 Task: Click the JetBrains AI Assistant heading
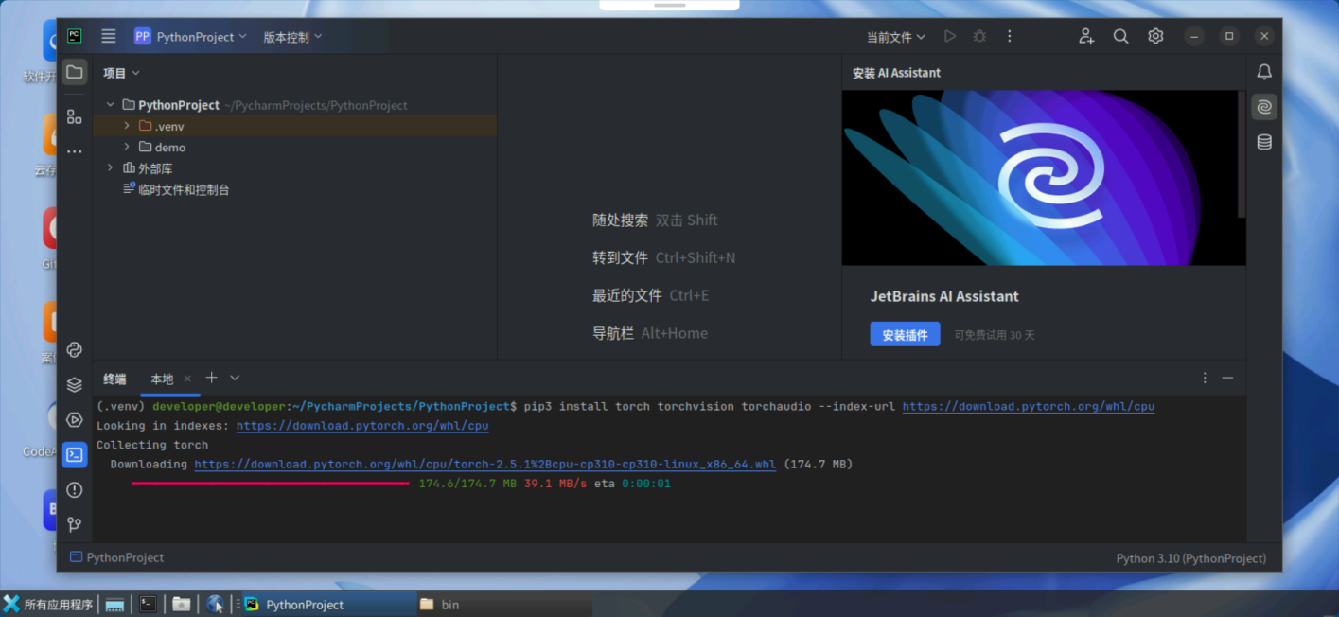[x=944, y=296]
